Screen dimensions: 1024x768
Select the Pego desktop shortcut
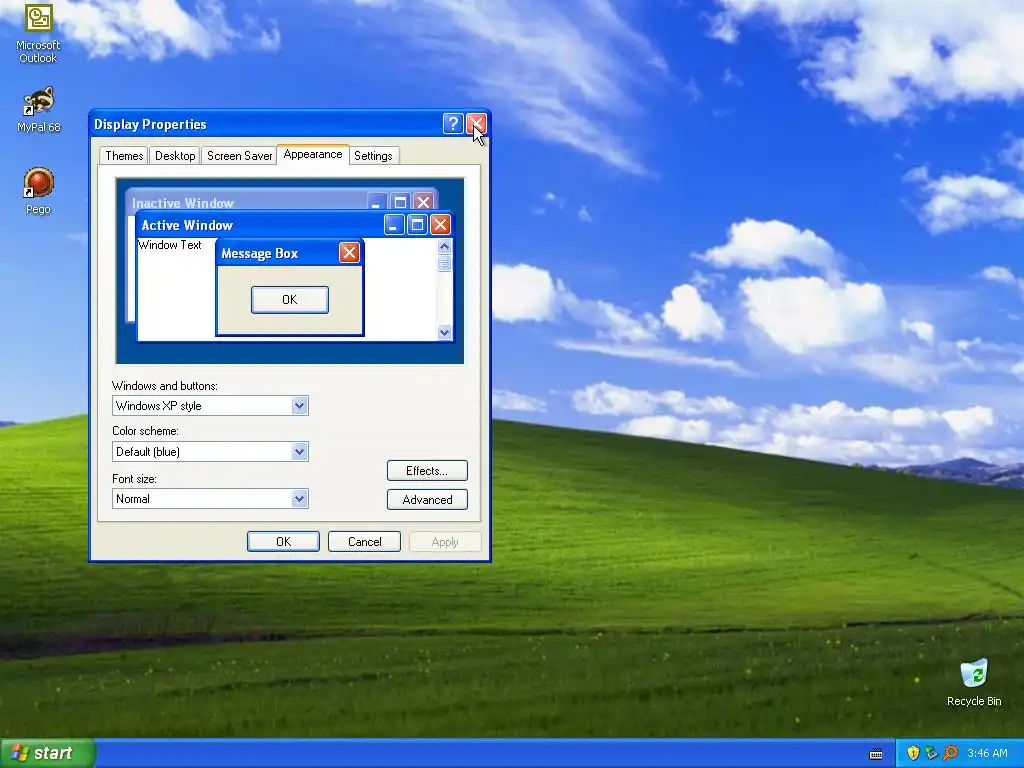(39, 191)
